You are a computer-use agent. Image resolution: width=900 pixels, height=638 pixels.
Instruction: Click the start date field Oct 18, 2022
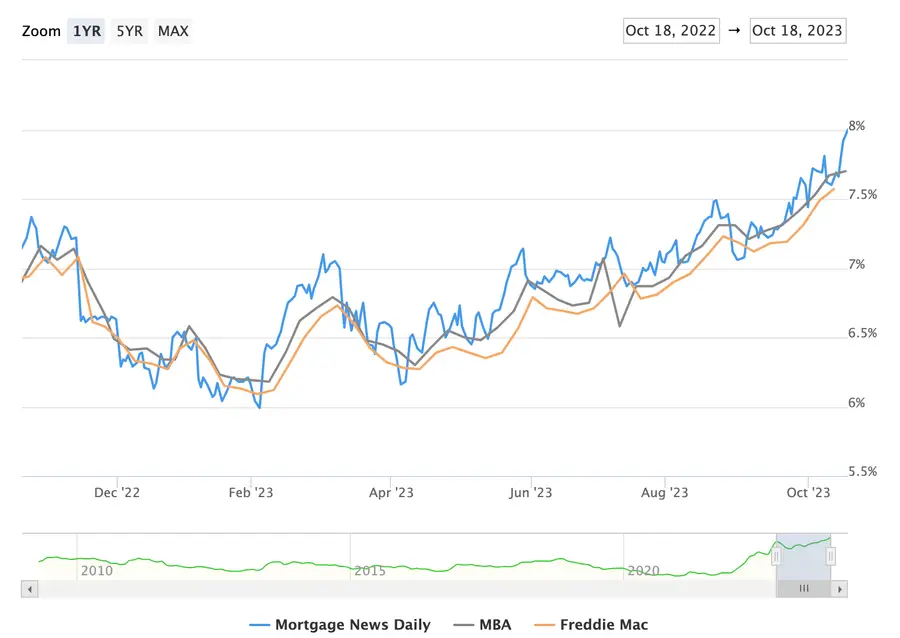670,30
